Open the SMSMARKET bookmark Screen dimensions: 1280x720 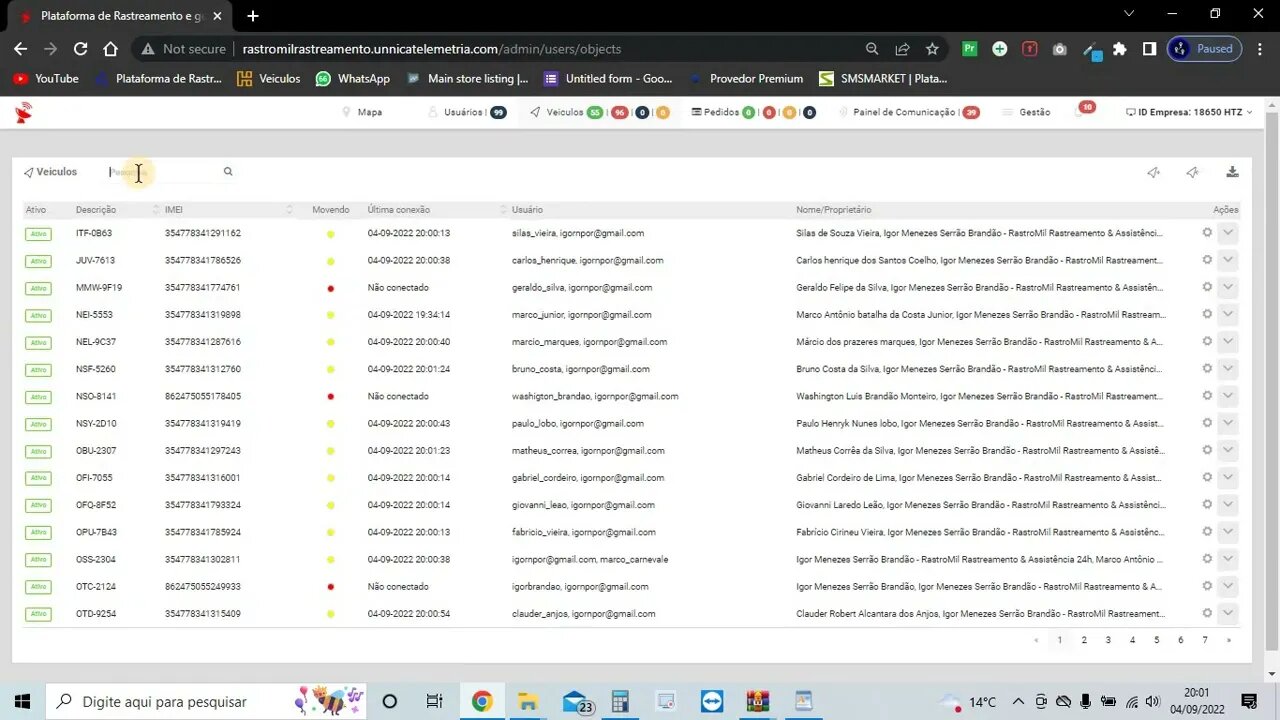(883, 78)
